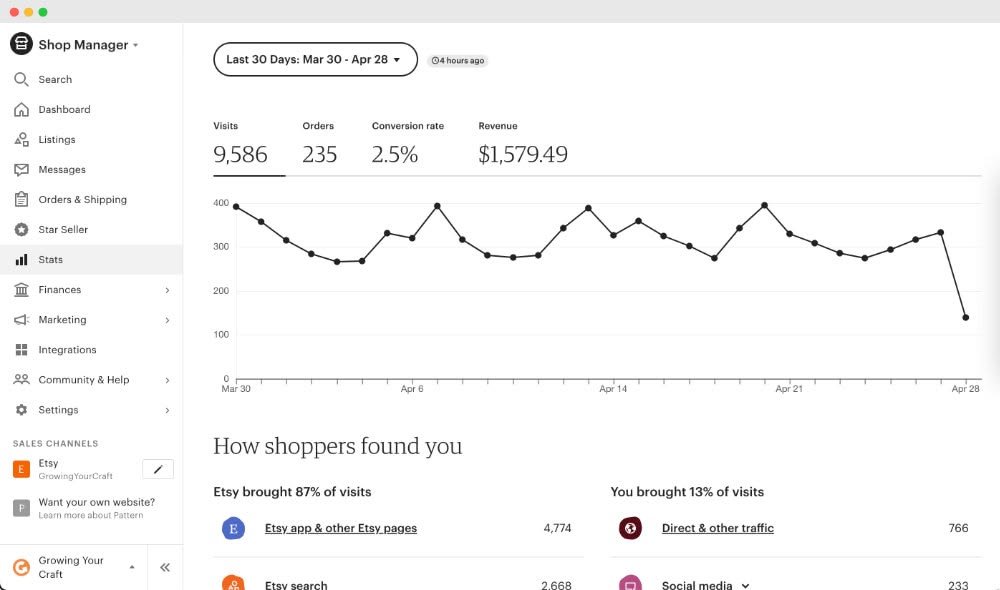Click the Messages envelope icon
The width and height of the screenshot is (1000, 590).
pos(21,169)
